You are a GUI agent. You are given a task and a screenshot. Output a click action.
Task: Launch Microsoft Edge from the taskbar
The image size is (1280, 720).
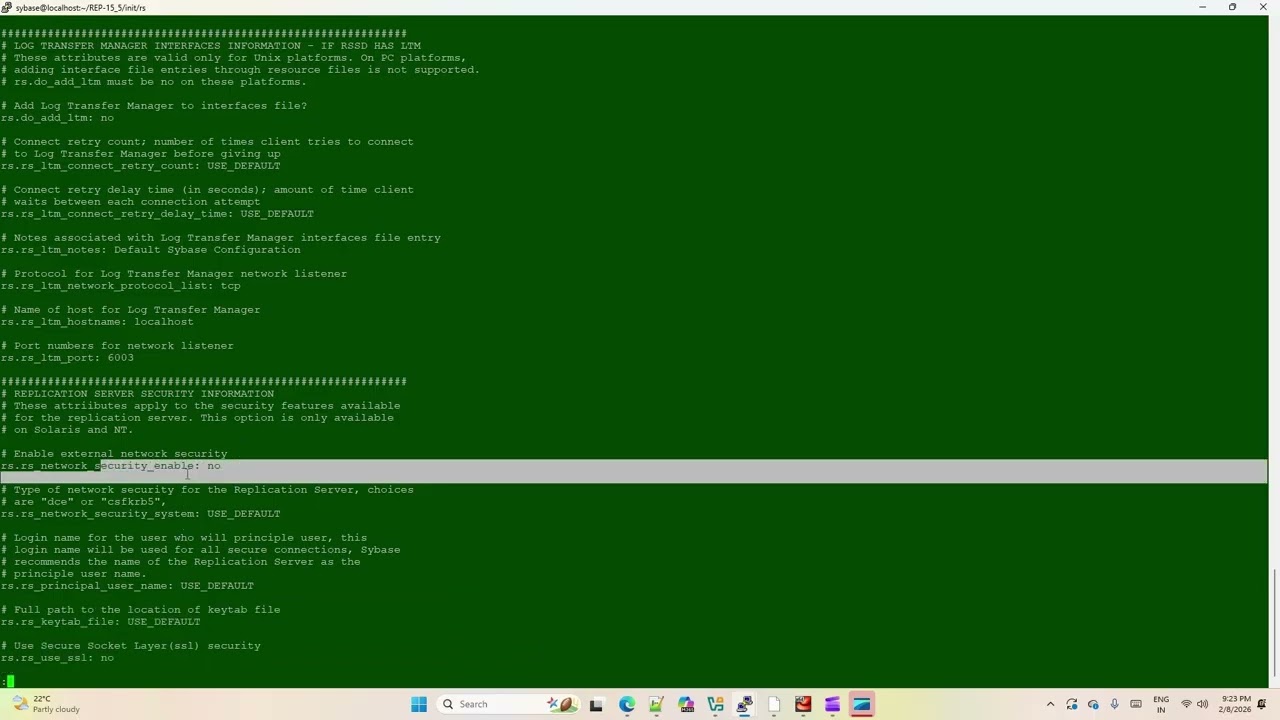[626, 704]
